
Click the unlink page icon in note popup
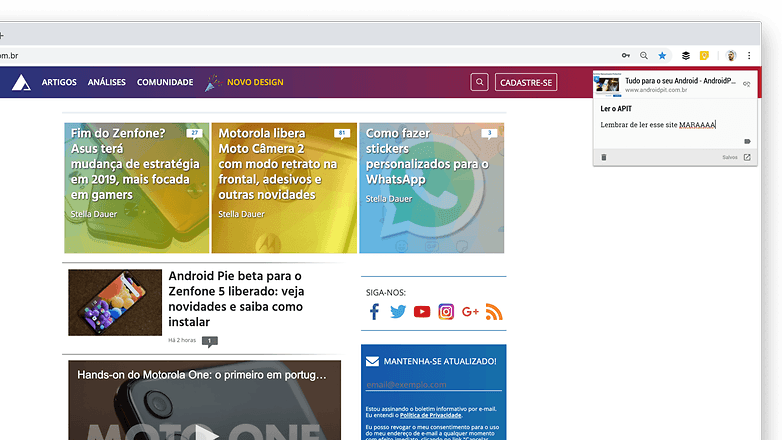747,84
